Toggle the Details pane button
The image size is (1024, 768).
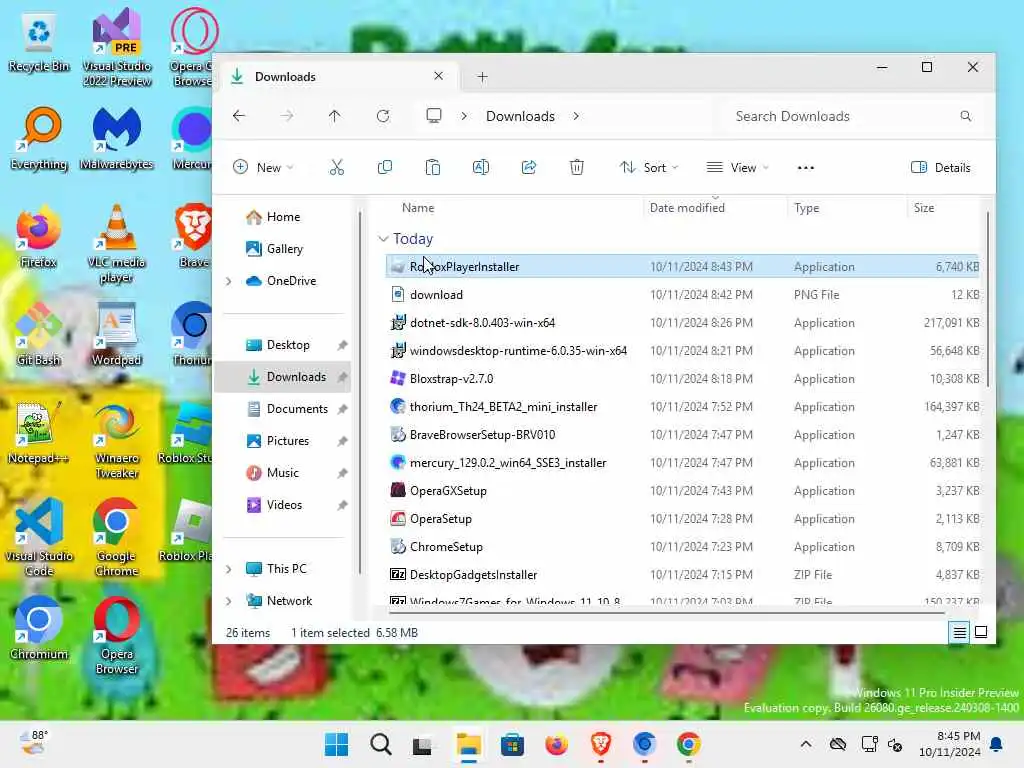pos(940,168)
